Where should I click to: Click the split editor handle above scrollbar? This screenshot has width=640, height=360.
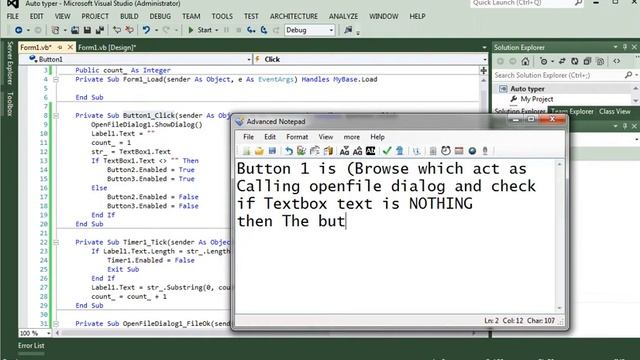coord(484,71)
